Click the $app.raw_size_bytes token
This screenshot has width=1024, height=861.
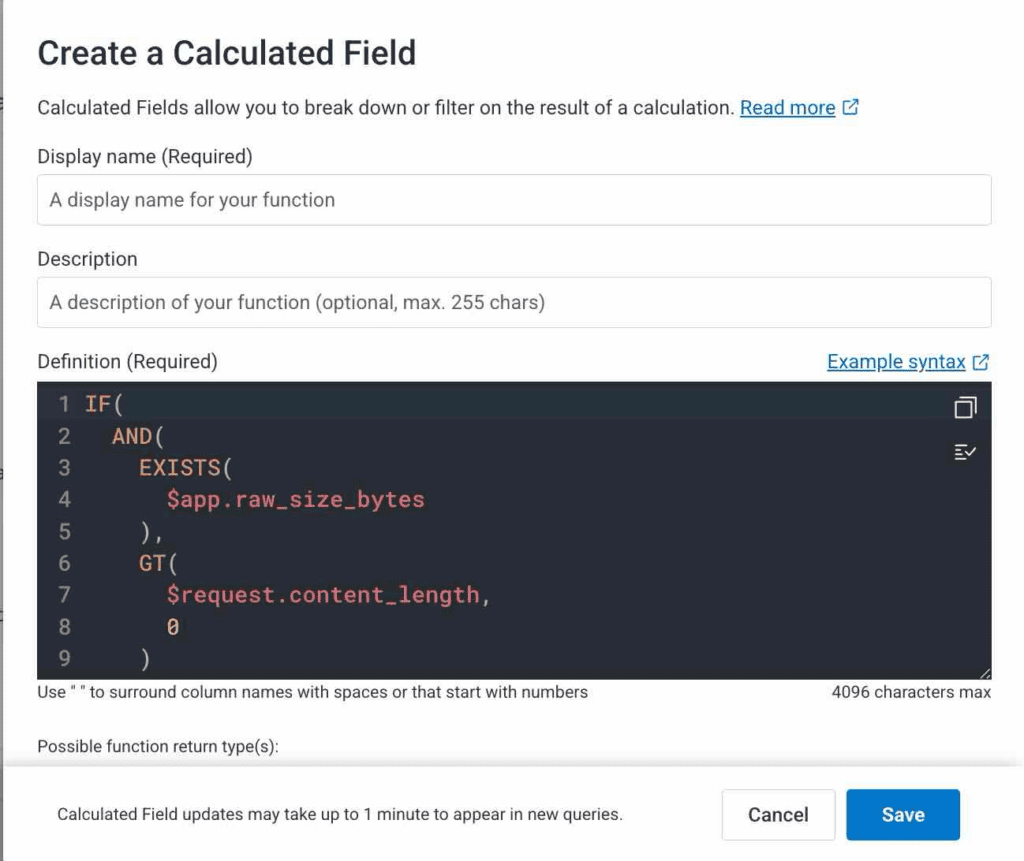point(295,499)
